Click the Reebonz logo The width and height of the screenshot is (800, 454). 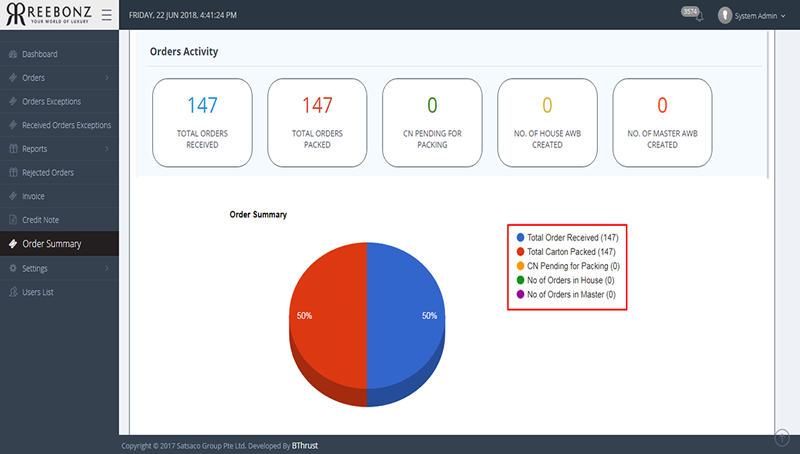48,14
